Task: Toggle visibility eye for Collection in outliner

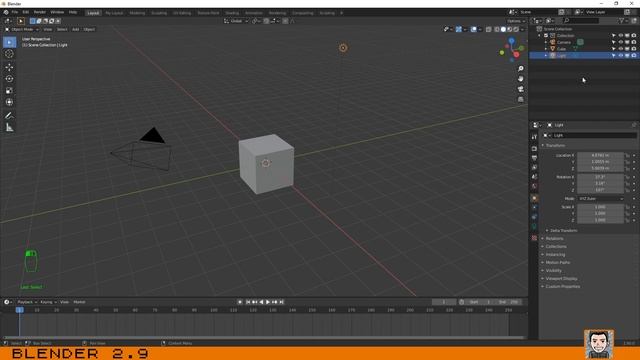Action: 620,36
